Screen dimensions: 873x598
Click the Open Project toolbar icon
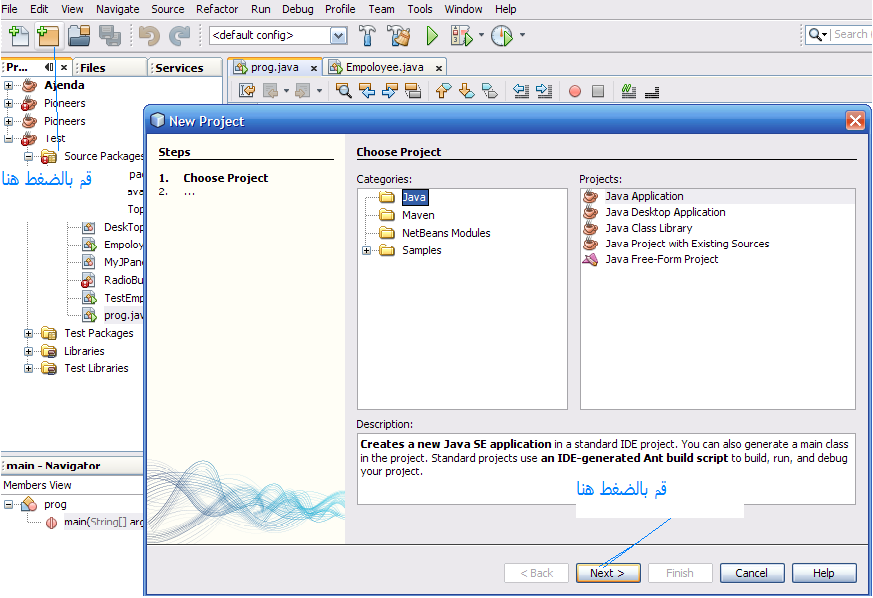[79, 36]
